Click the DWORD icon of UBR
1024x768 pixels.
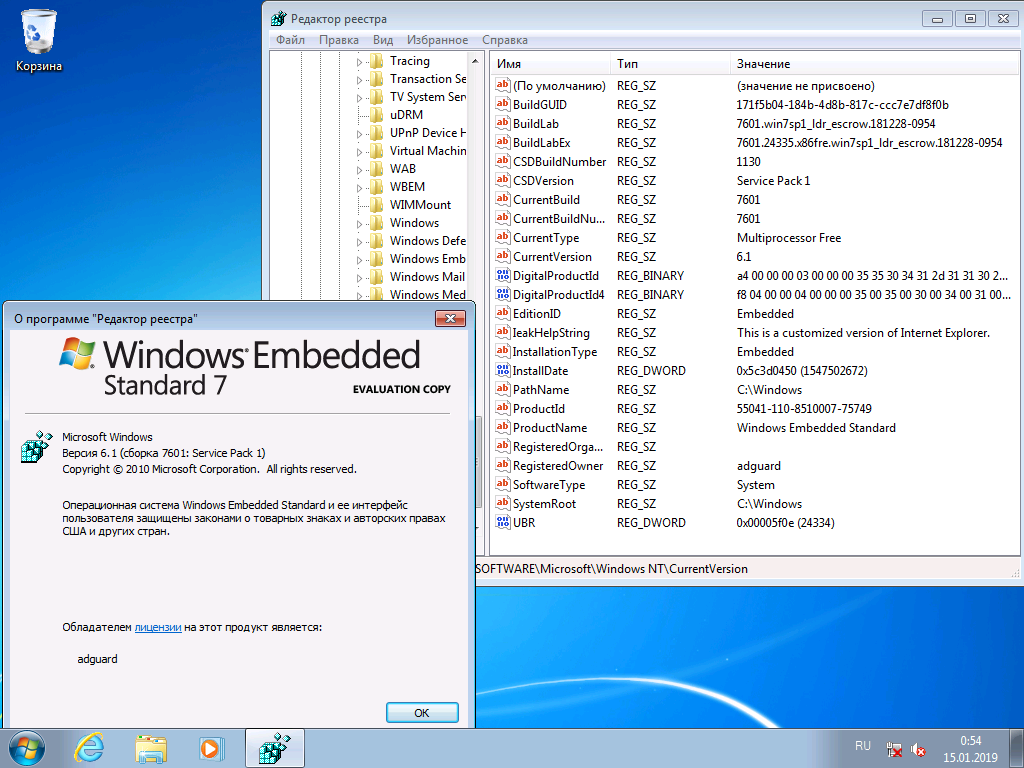click(x=502, y=522)
